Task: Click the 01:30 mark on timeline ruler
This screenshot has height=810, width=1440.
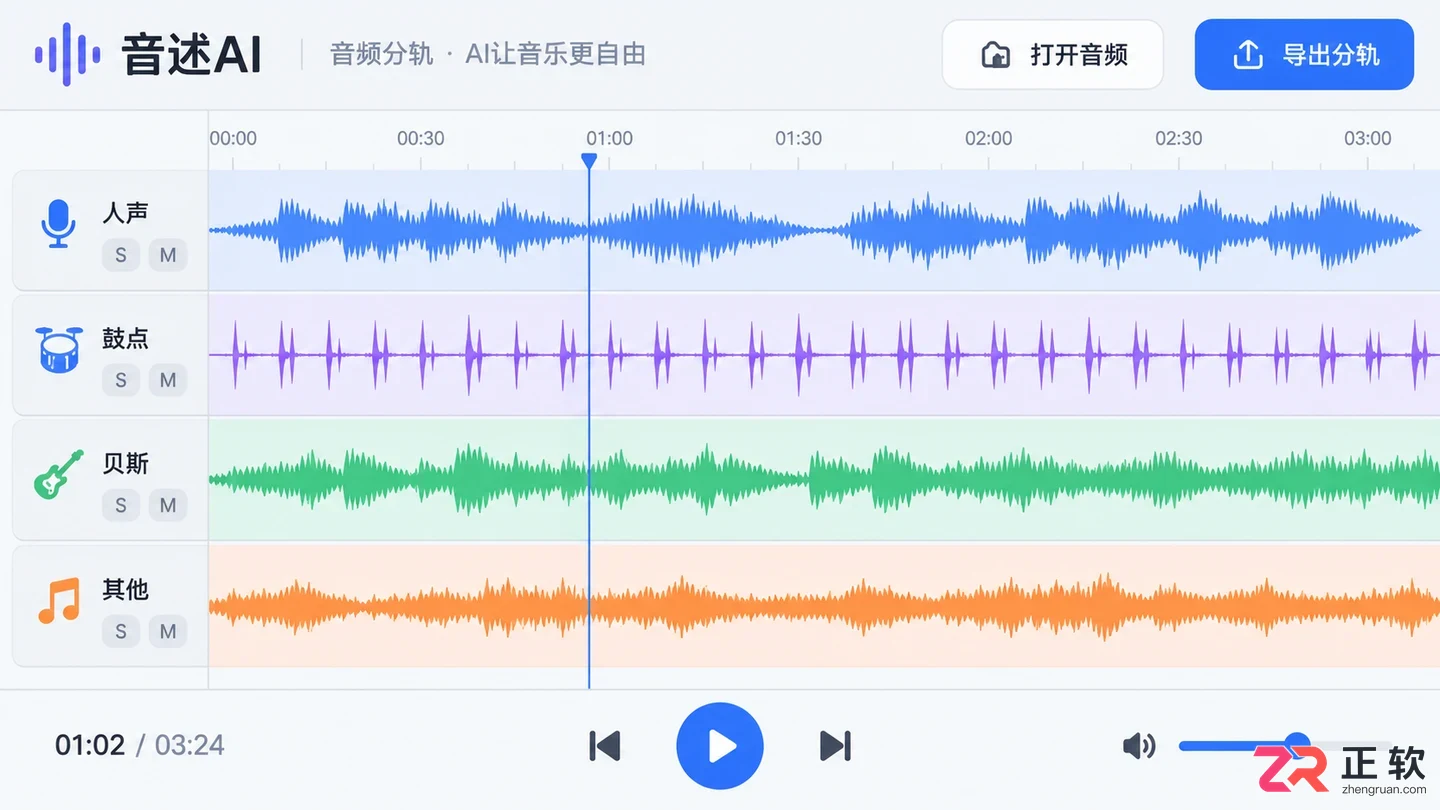Action: 799,138
